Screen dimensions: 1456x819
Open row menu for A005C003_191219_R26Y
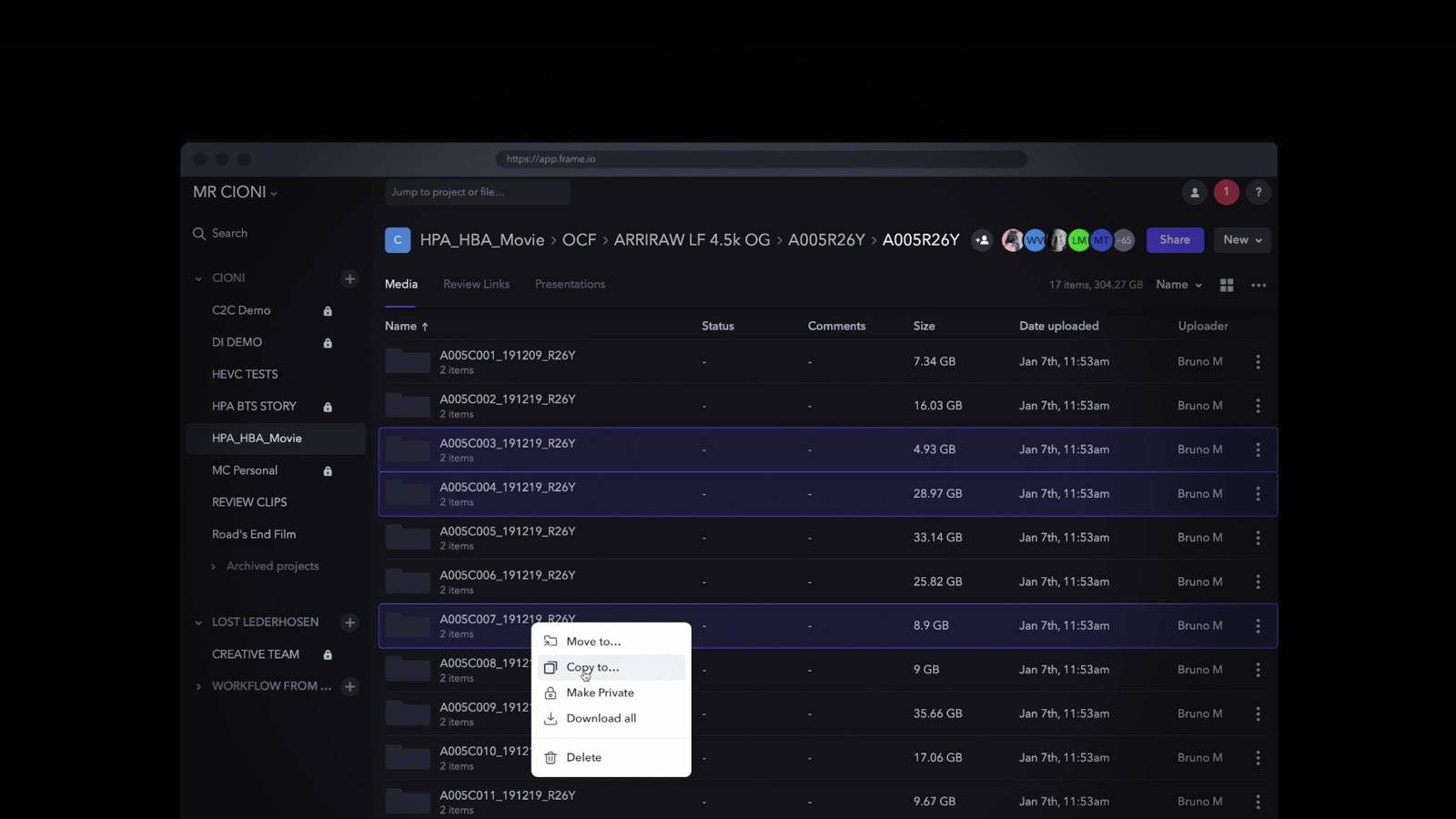[x=1259, y=450]
